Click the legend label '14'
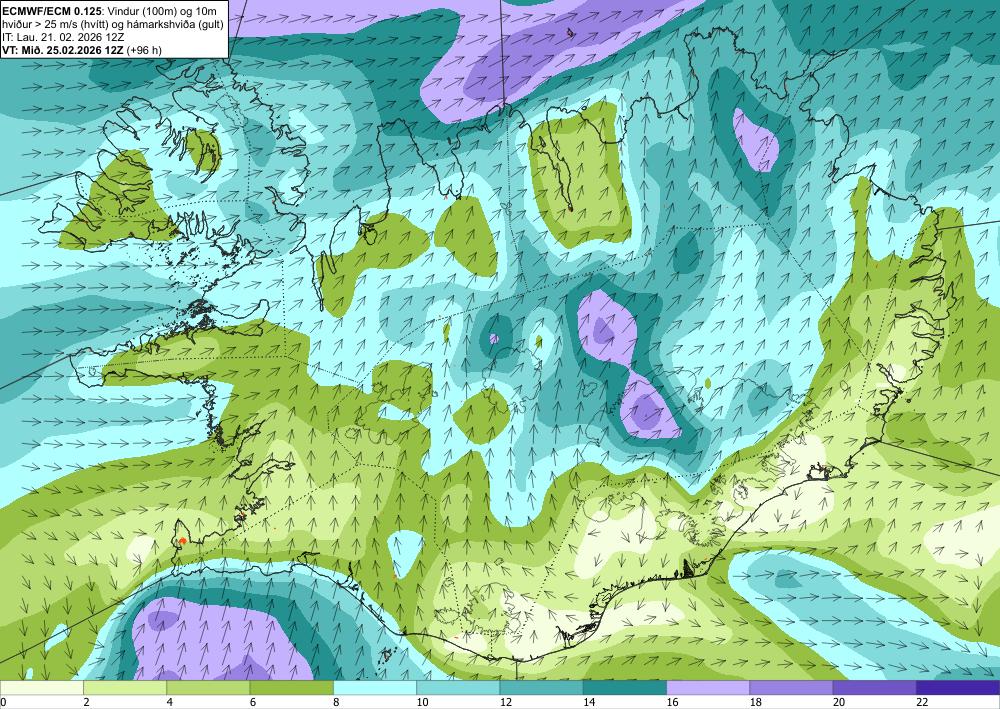The image size is (1000, 709). pos(589,702)
